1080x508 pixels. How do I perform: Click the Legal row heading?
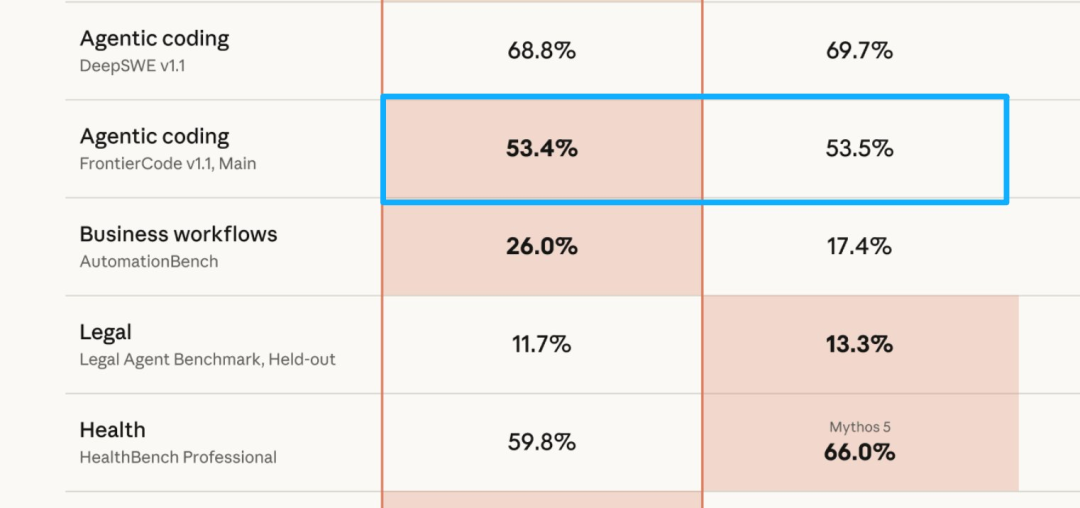(x=105, y=332)
